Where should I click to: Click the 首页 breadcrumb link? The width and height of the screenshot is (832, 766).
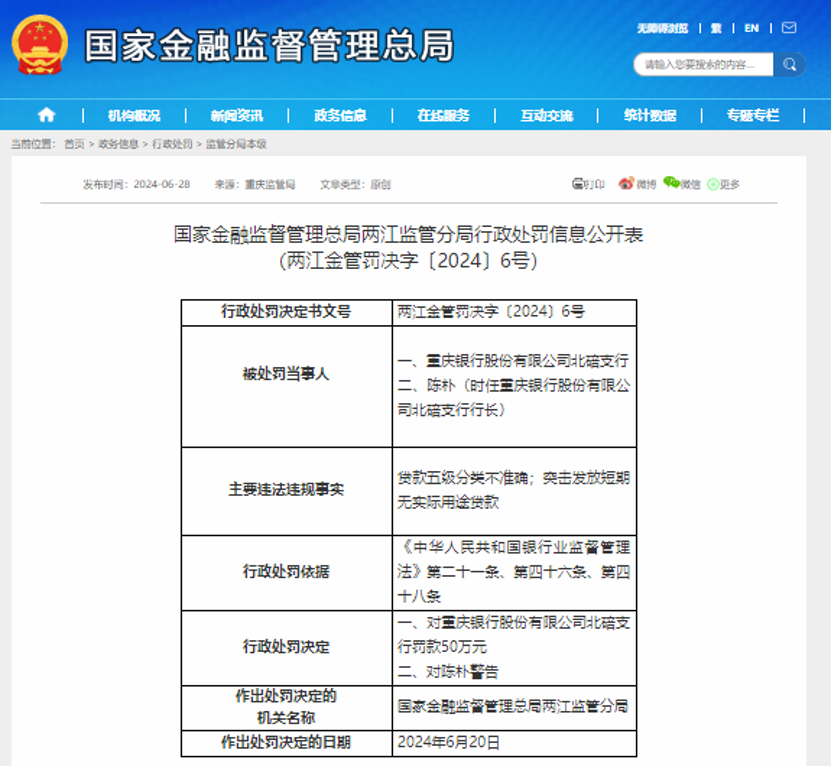click(74, 144)
